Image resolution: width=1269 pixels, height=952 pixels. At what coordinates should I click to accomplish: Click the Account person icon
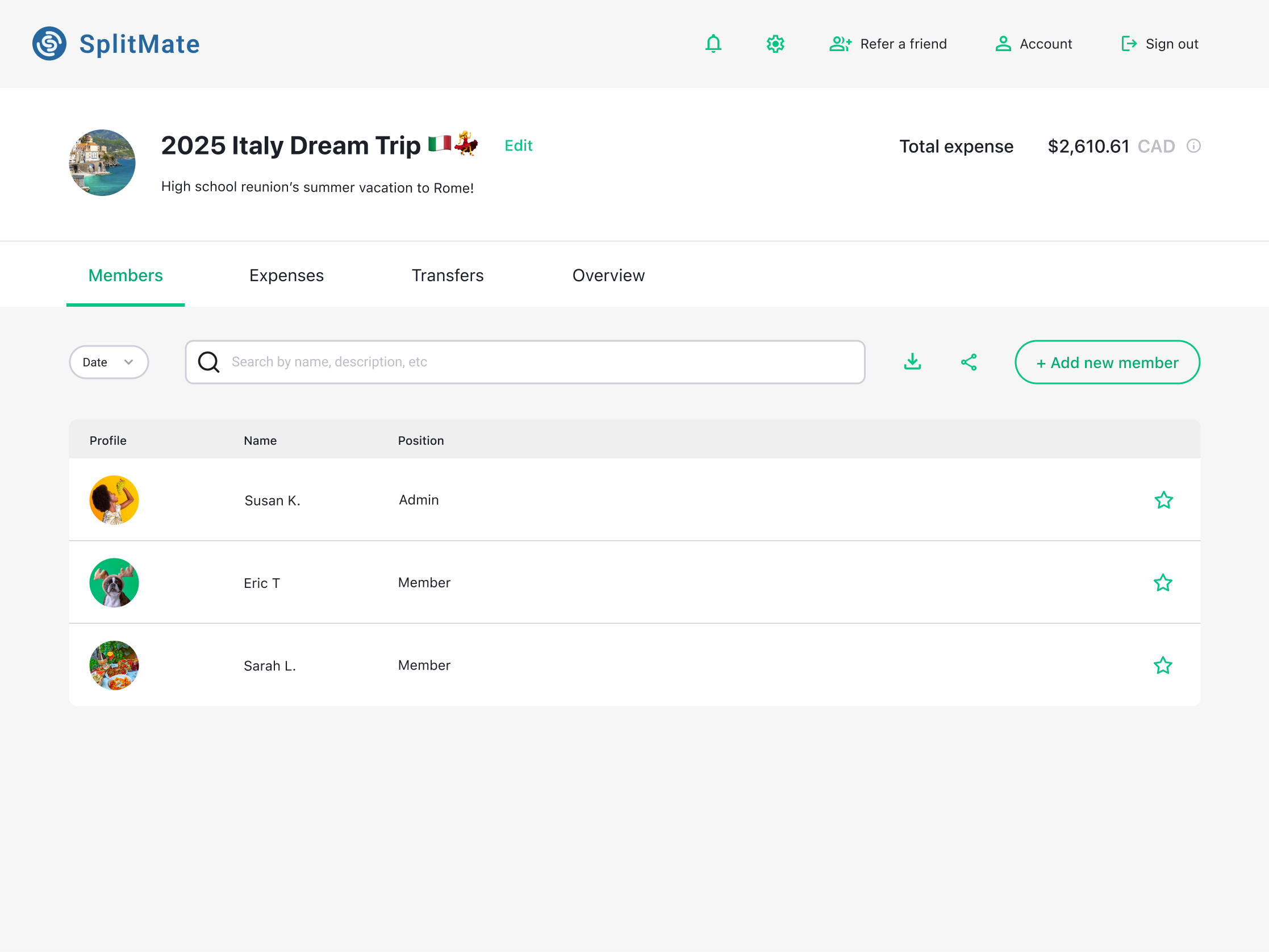[1003, 44]
